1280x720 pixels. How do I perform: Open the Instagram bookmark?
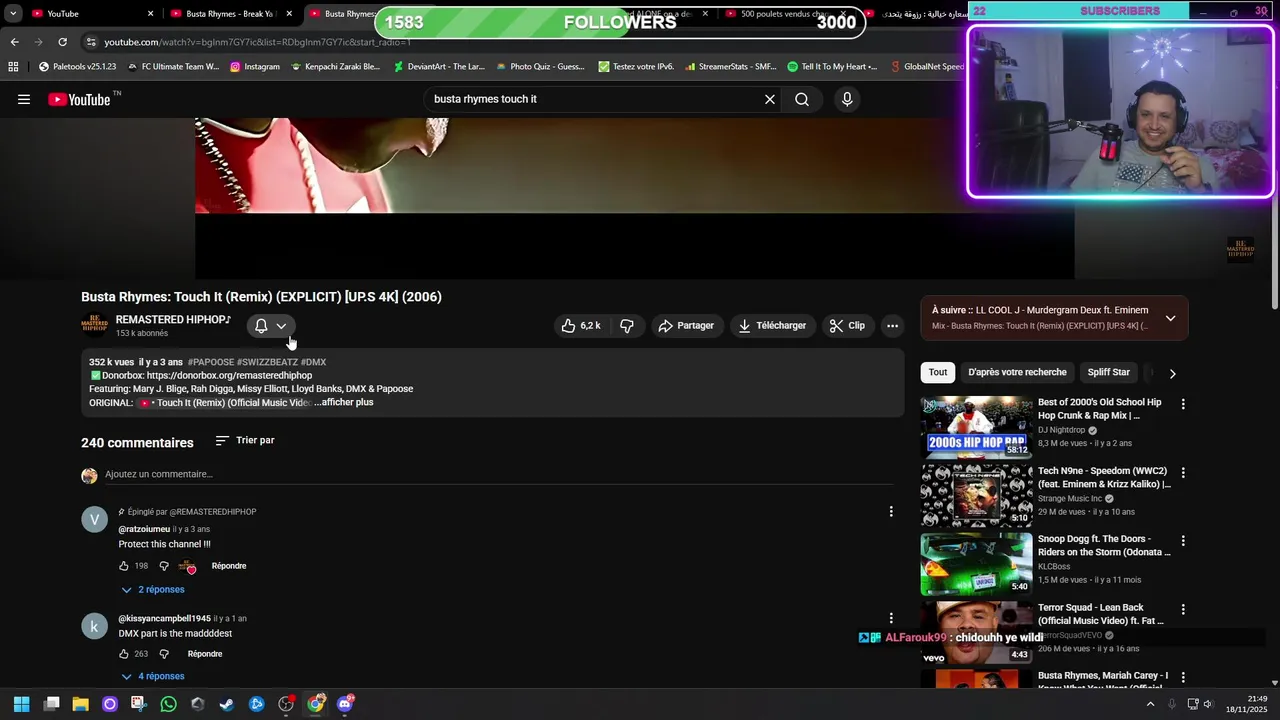[x=255, y=67]
